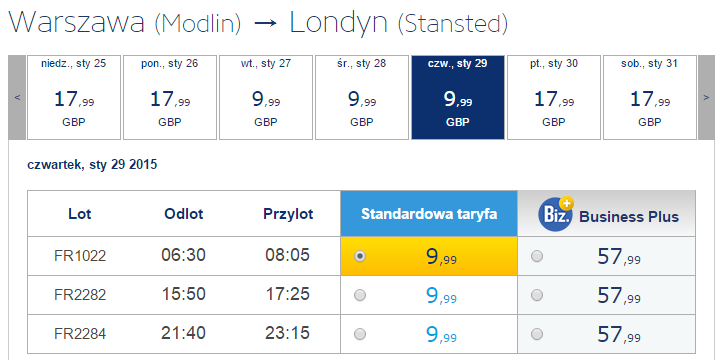Image resolution: width=719 pixels, height=360 pixels.
Task: Click the previous dates left arrow
Action: [17, 98]
